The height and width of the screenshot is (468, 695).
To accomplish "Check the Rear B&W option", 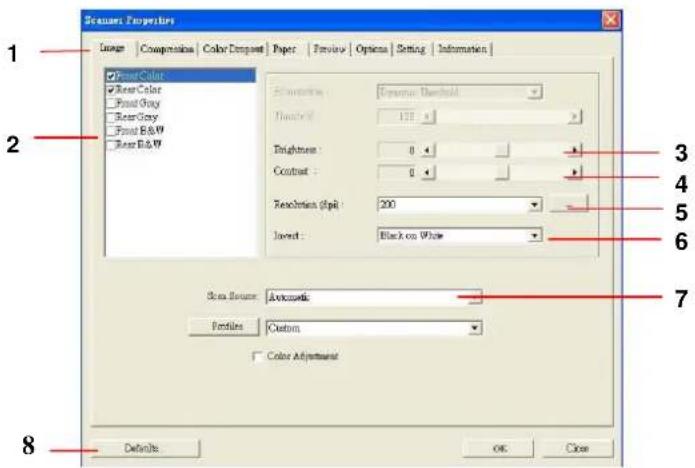I will pyautogui.click(x=111, y=145).
